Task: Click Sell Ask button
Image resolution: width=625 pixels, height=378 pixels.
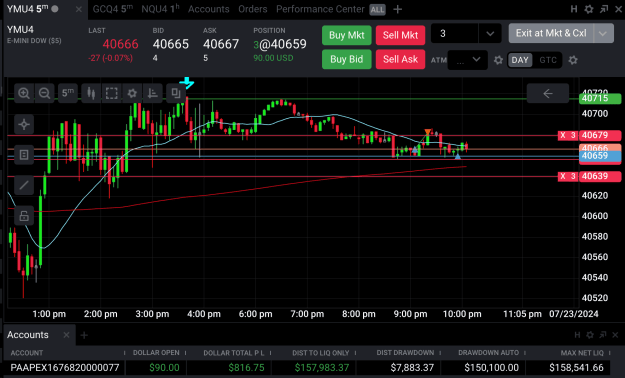Action: (x=400, y=59)
